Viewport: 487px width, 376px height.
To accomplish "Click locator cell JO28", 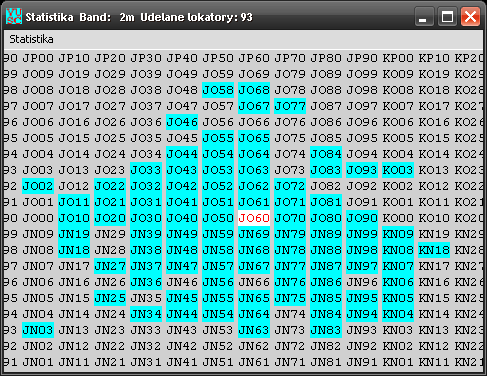I will [110, 90].
